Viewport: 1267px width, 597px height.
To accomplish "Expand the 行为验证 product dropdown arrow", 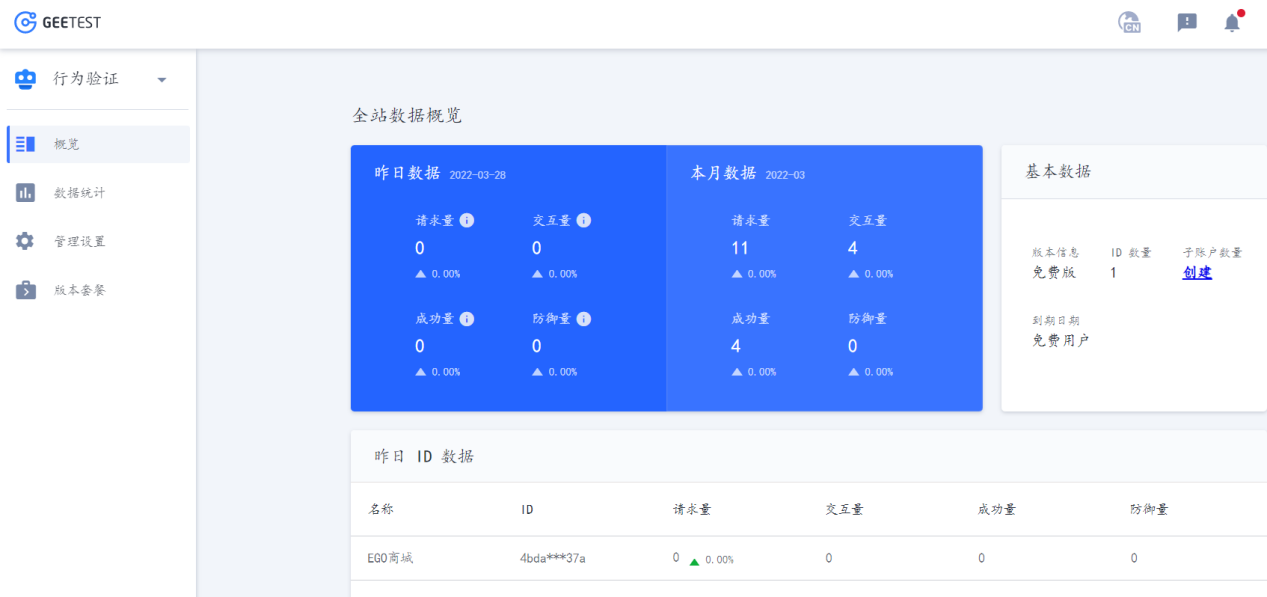I will pos(162,80).
